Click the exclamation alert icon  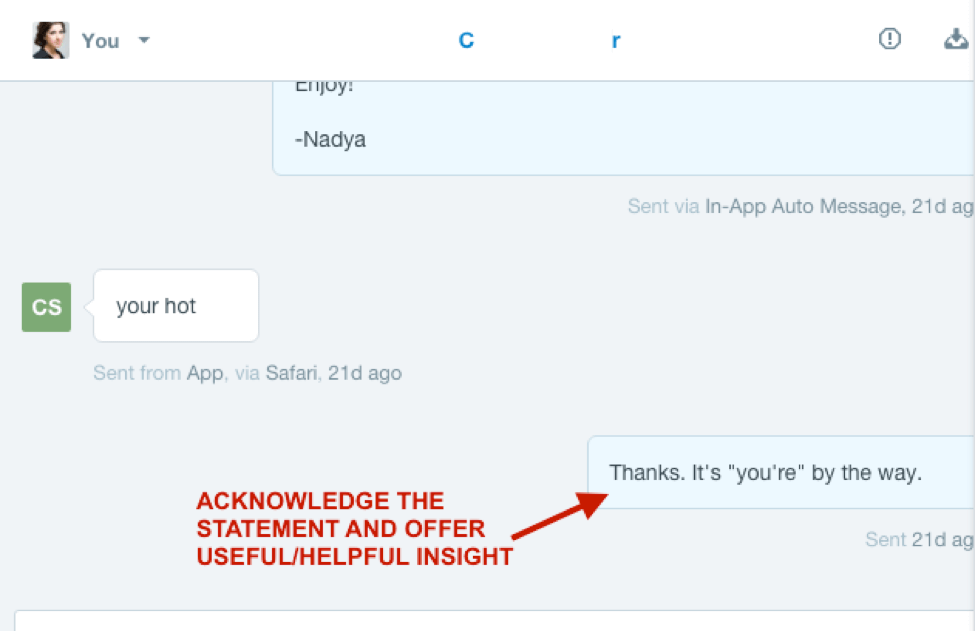click(x=889, y=40)
